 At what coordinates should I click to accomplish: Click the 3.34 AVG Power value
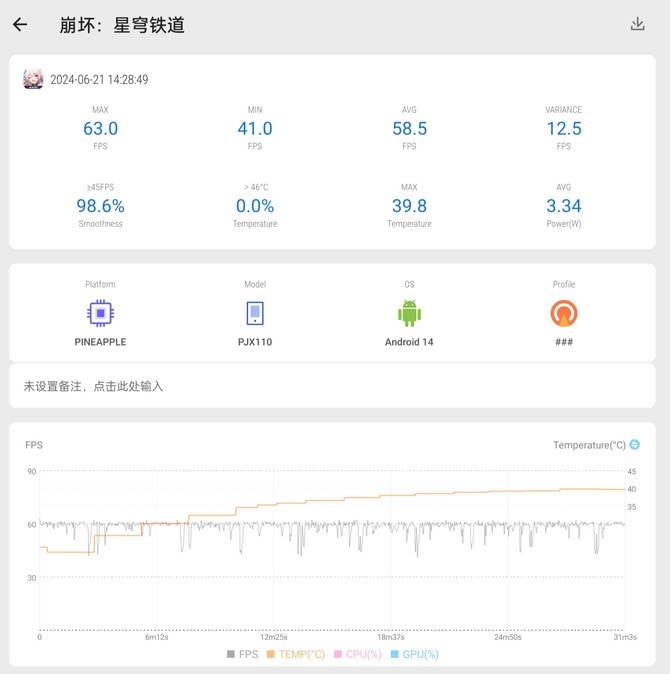564,206
